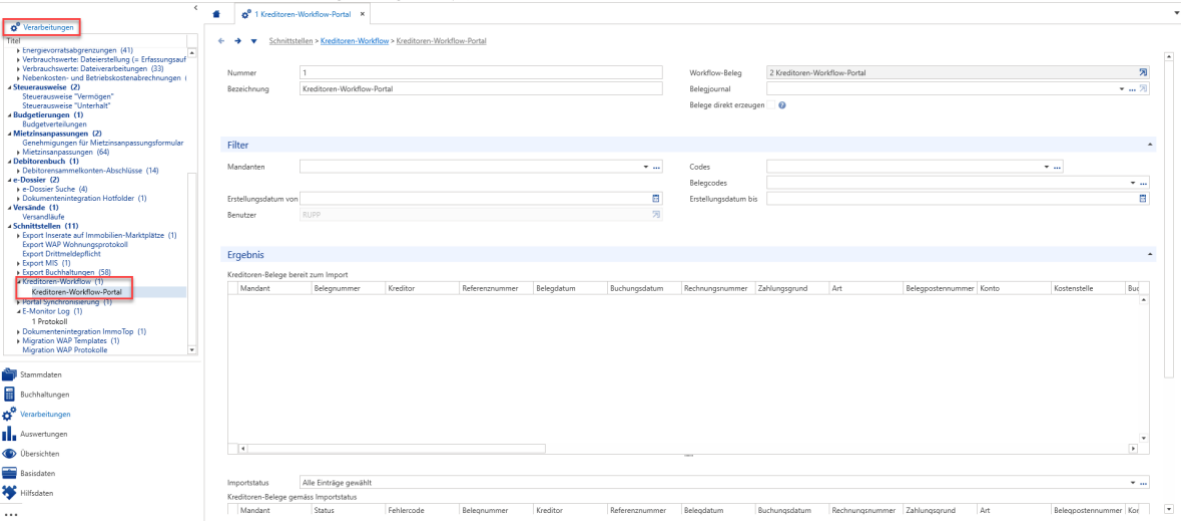Click horizontal scrollbar of import-ready table
Viewport: 1181px width, 521px height.
396,448
